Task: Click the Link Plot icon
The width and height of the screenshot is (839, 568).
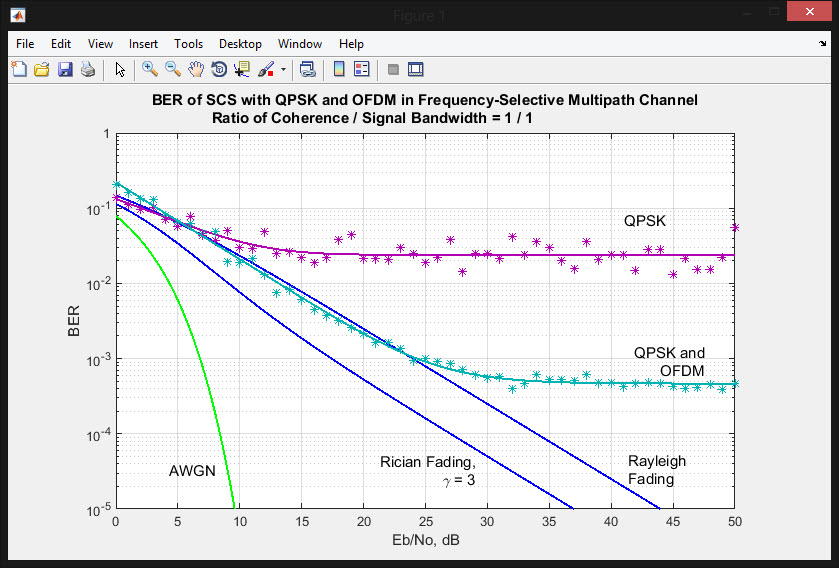Action: 308,69
